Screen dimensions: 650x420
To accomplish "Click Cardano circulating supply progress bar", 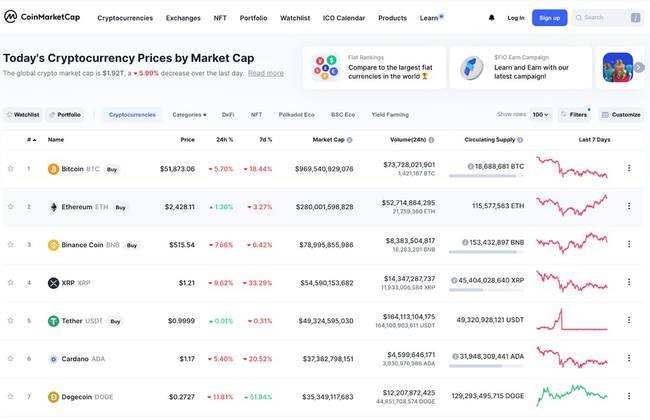I will pyautogui.click(x=486, y=366).
